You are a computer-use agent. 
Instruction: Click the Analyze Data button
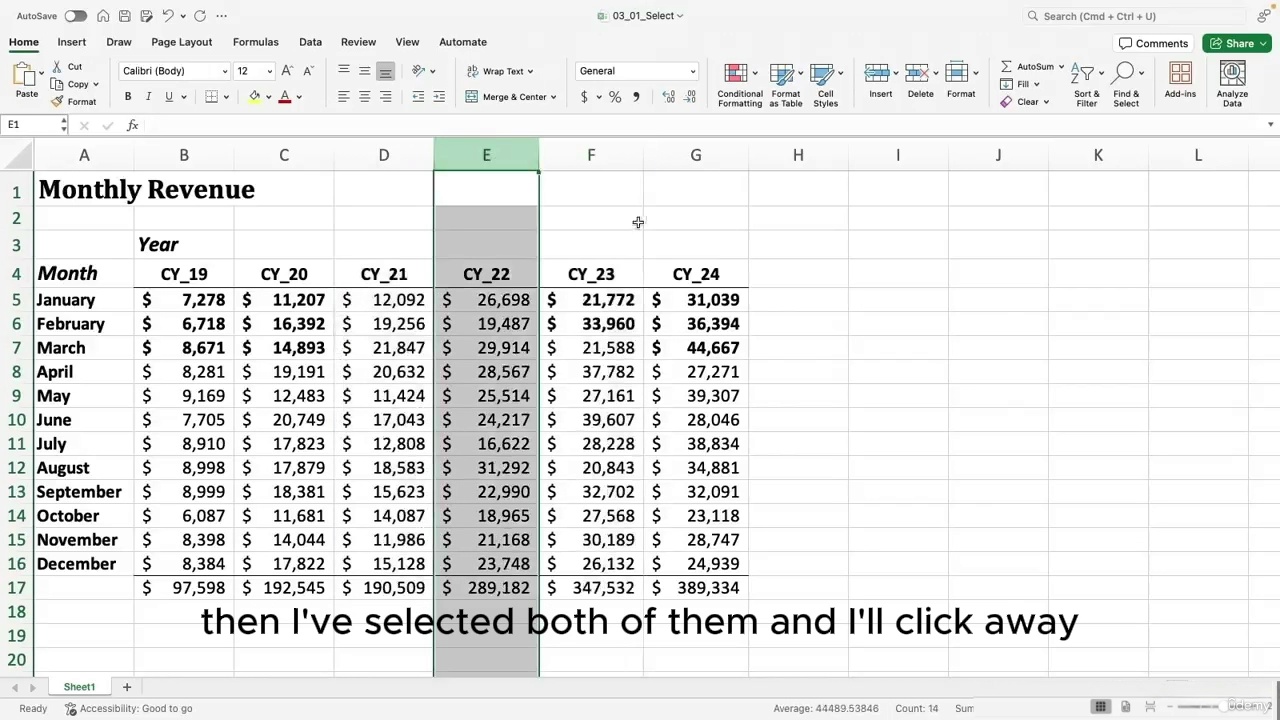[1232, 85]
